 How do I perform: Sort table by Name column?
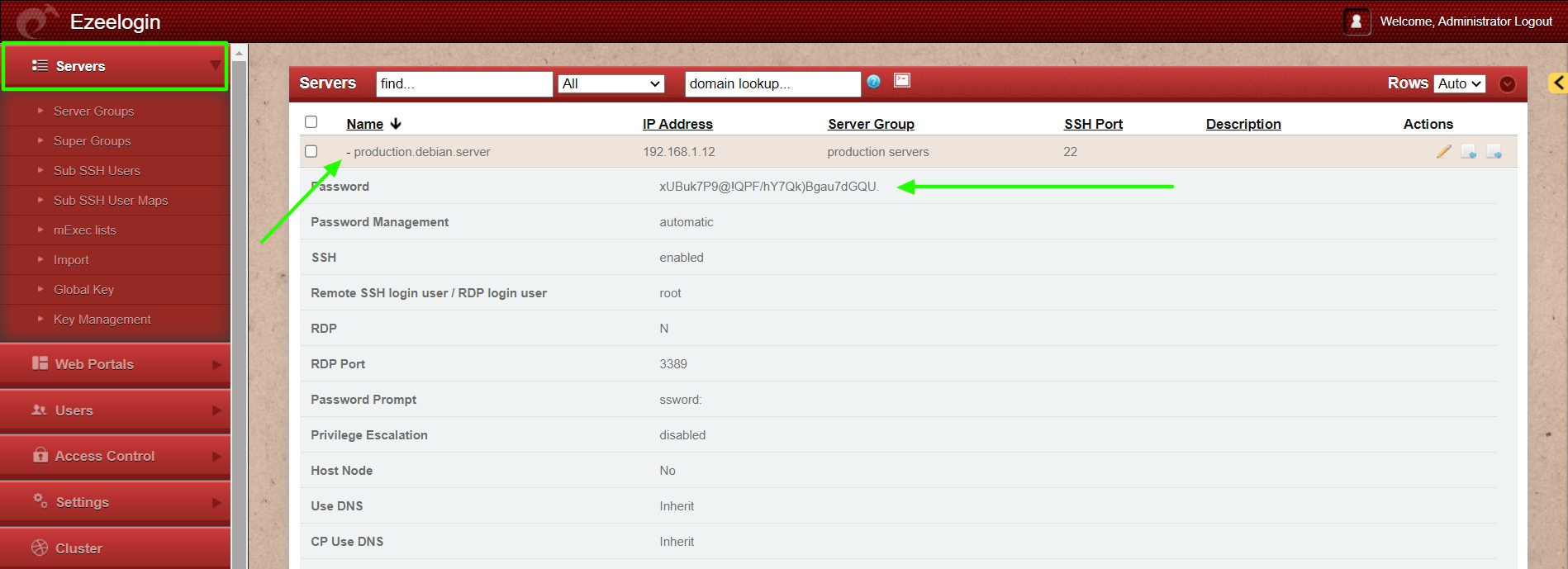[364, 124]
